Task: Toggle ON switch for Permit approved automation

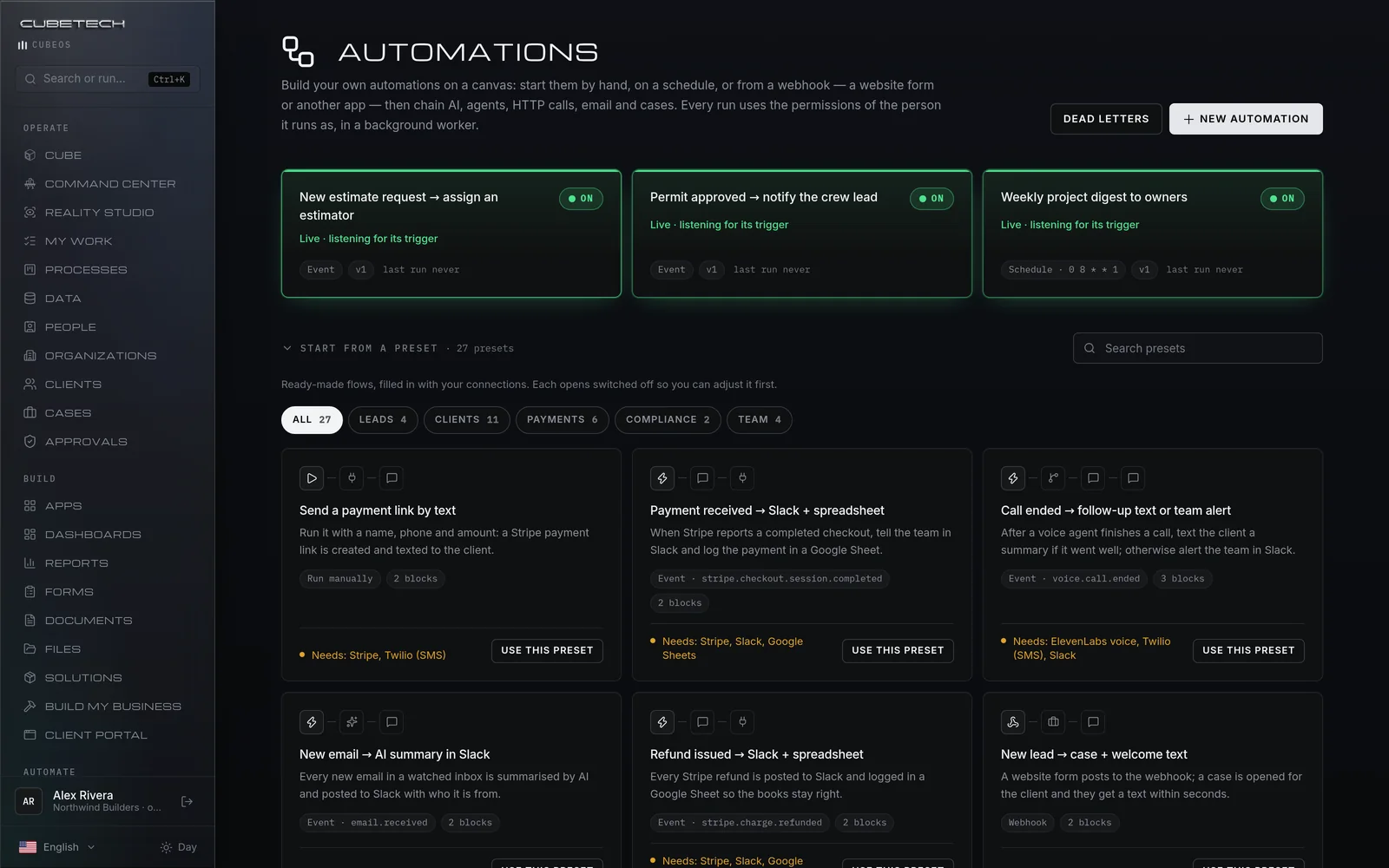Action: tap(931, 199)
